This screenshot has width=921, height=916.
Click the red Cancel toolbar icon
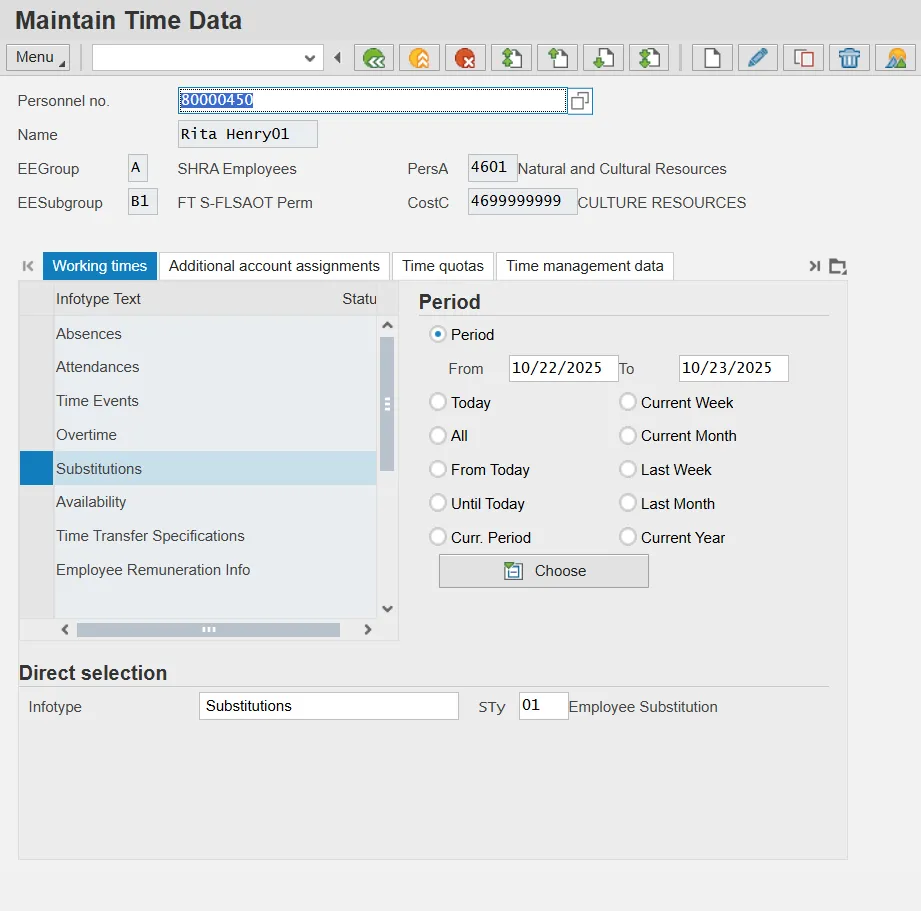(x=465, y=58)
